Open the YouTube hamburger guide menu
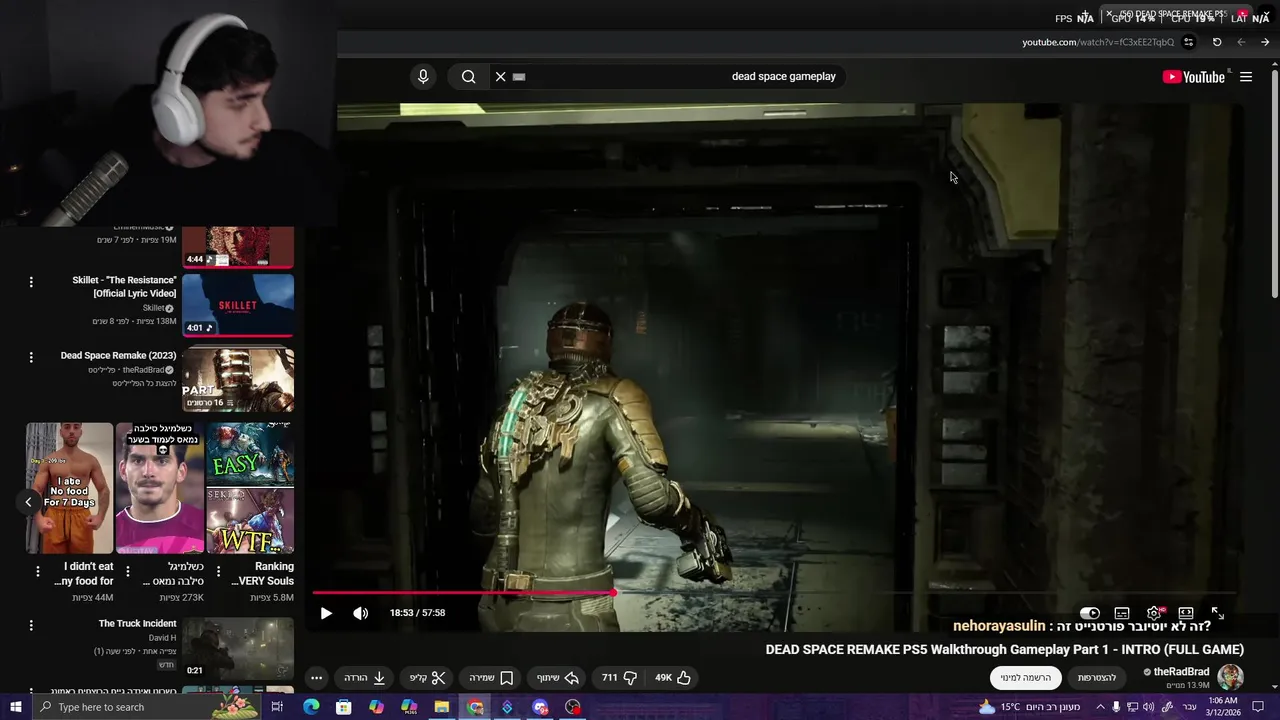The width and height of the screenshot is (1280, 720). (x=1246, y=77)
